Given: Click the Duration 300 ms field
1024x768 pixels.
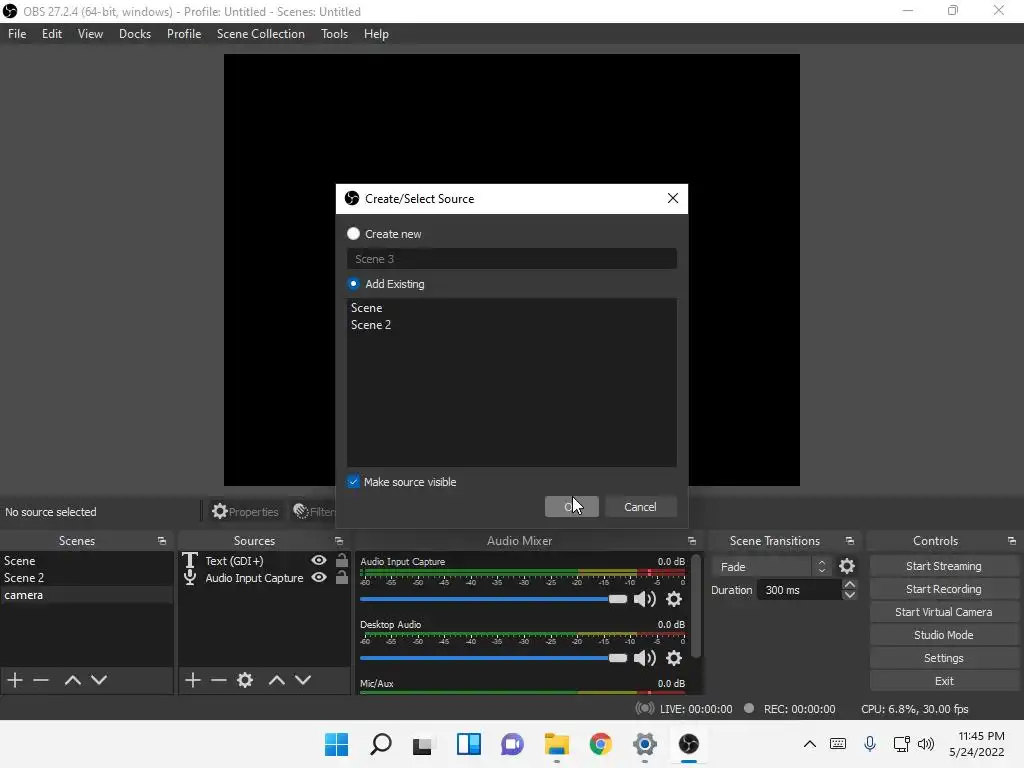Looking at the screenshot, I should tap(799, 590).
